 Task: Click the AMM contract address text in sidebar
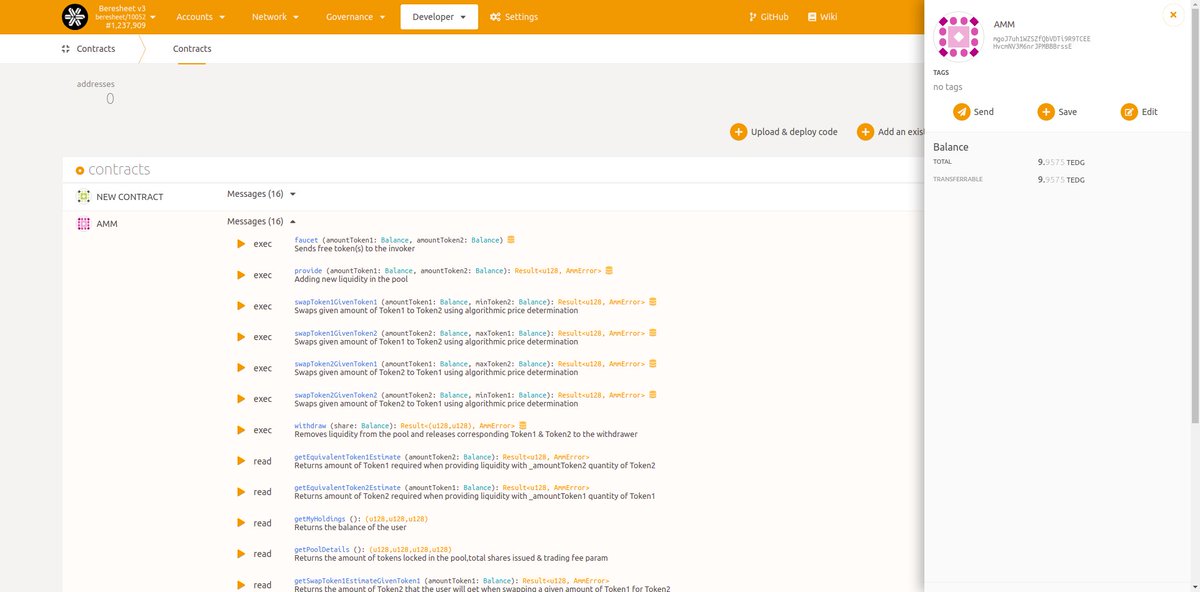coord(1041,42)
